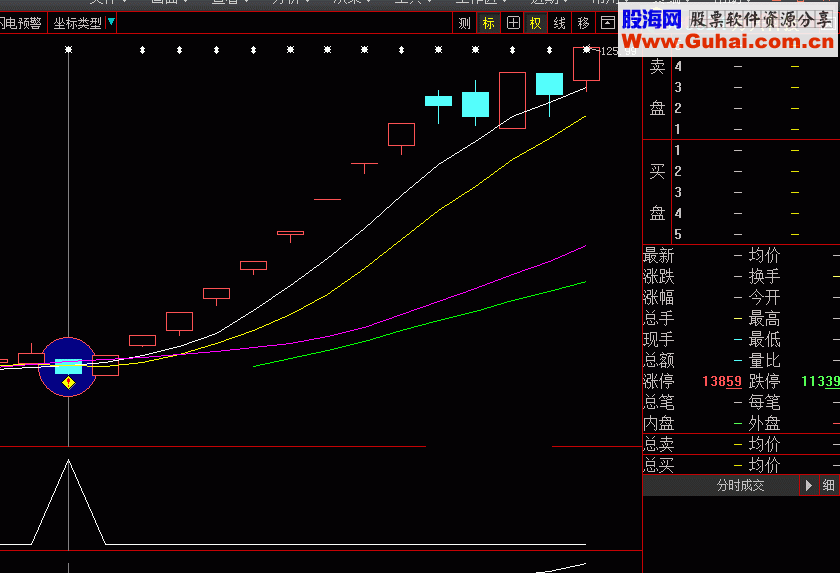Click the 总笔 total trades label
The height and width of the screenshot is (573, 840).
point(658,402)
